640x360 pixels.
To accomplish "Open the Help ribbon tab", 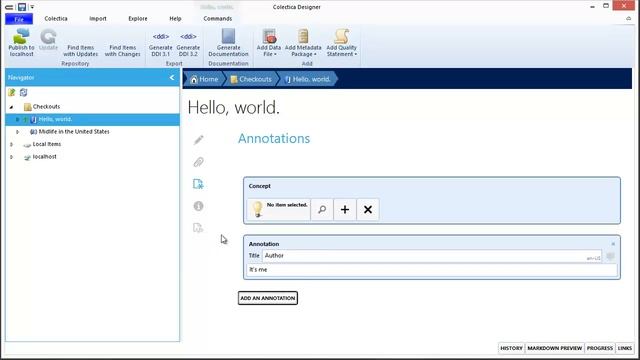I will 176,19.
